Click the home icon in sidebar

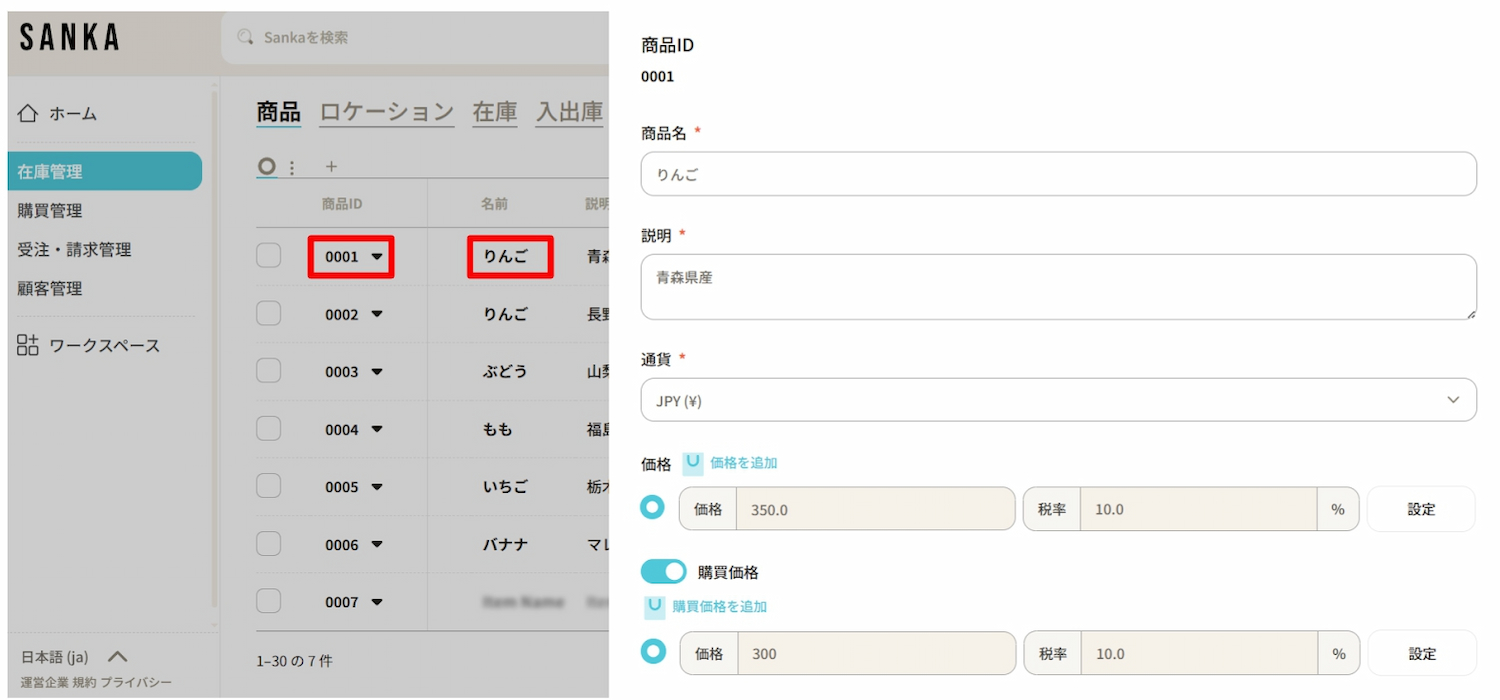coord(28,114)
